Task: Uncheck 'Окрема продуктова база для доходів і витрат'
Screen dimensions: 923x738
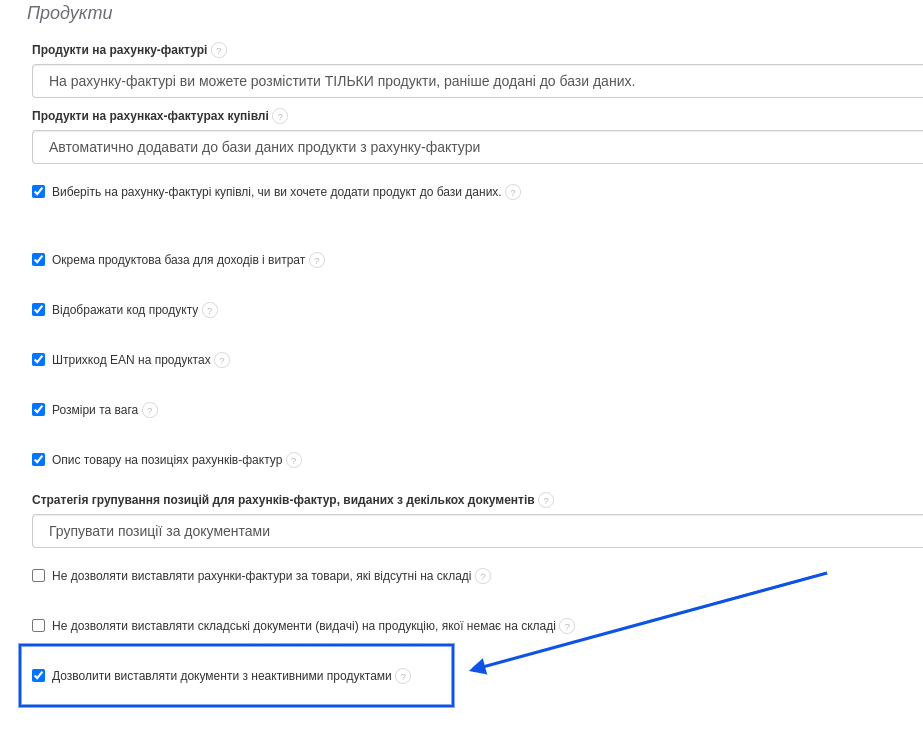Action: point(39,260)
